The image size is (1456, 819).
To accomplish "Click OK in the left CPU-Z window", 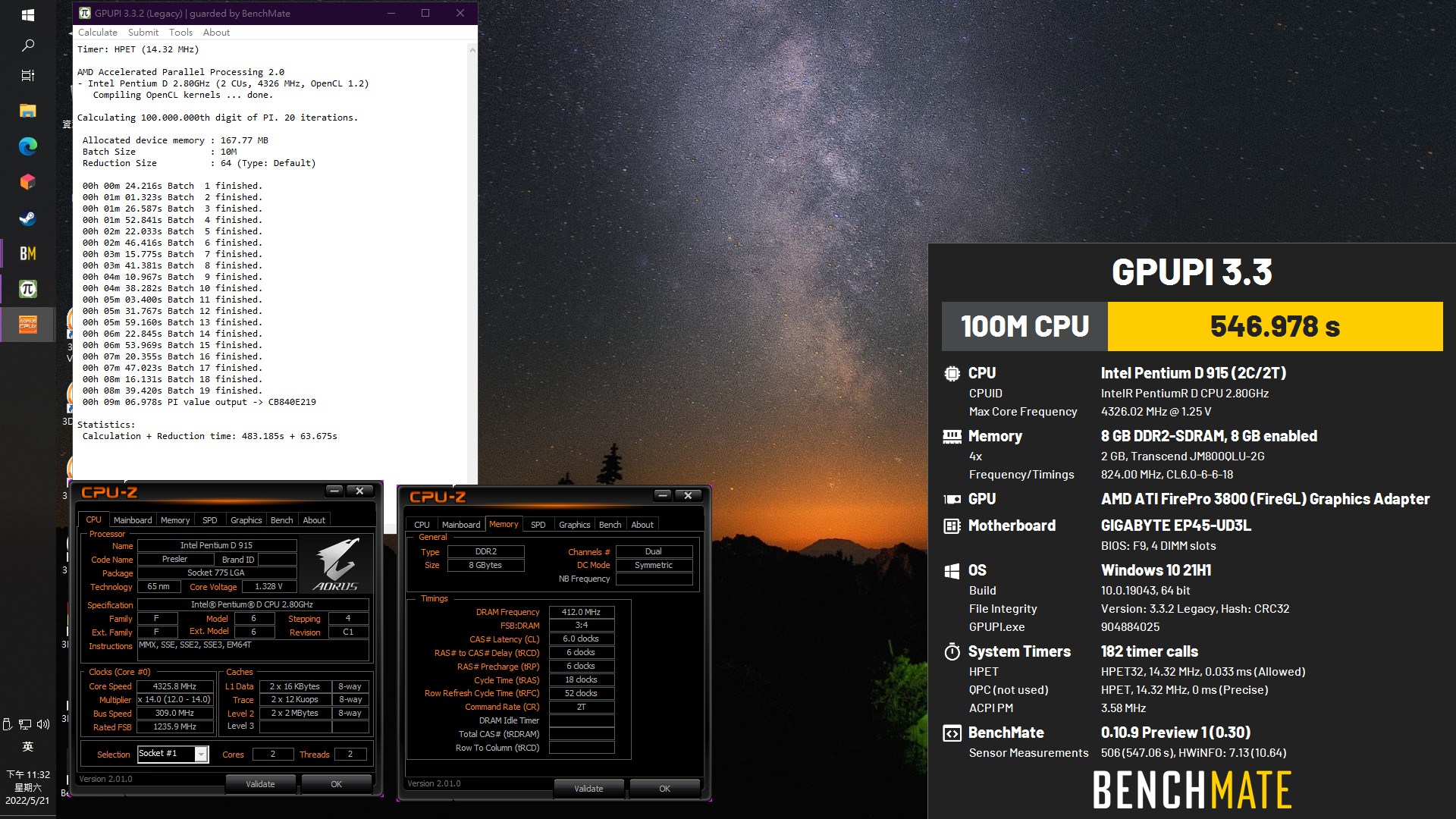I will [x=336, y=784].
